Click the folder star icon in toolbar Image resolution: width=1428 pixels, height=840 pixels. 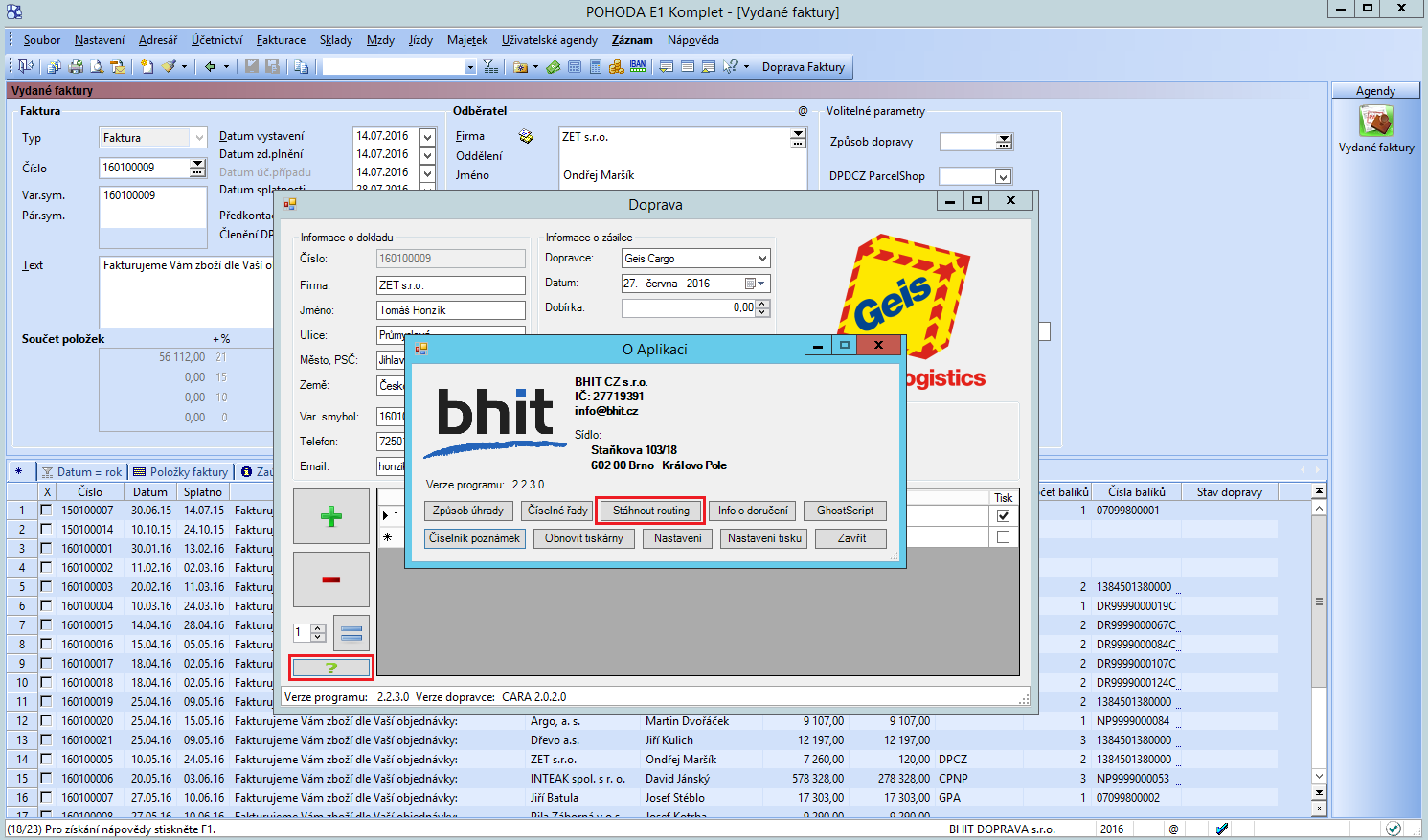coord(521,66)
